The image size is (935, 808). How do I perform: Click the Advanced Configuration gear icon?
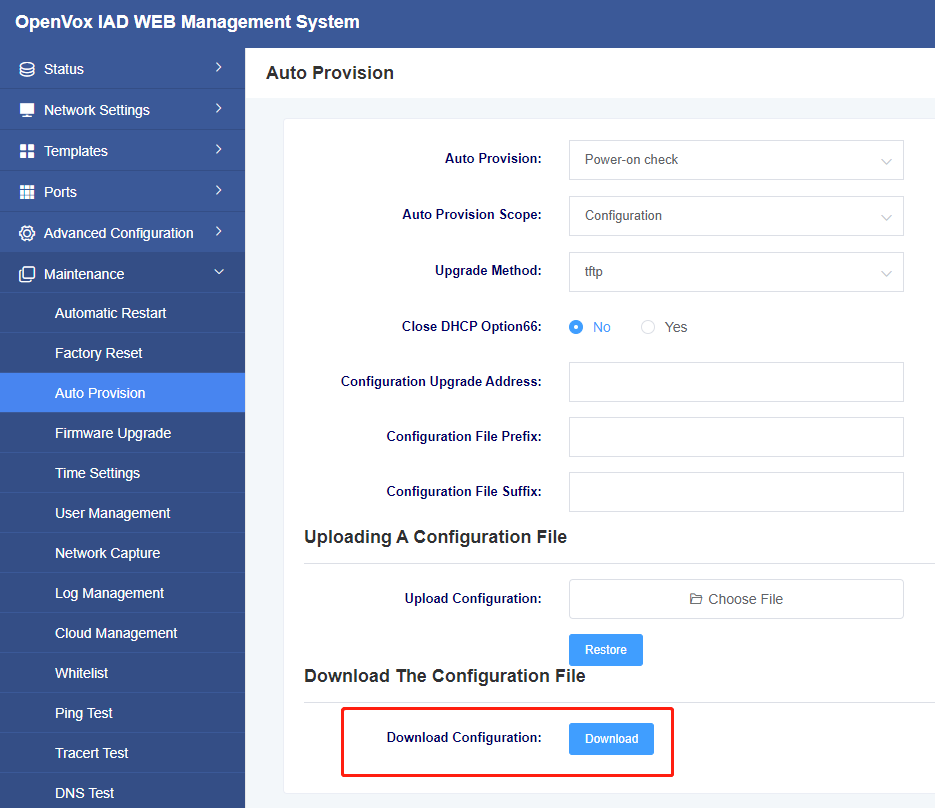[27, 233]
